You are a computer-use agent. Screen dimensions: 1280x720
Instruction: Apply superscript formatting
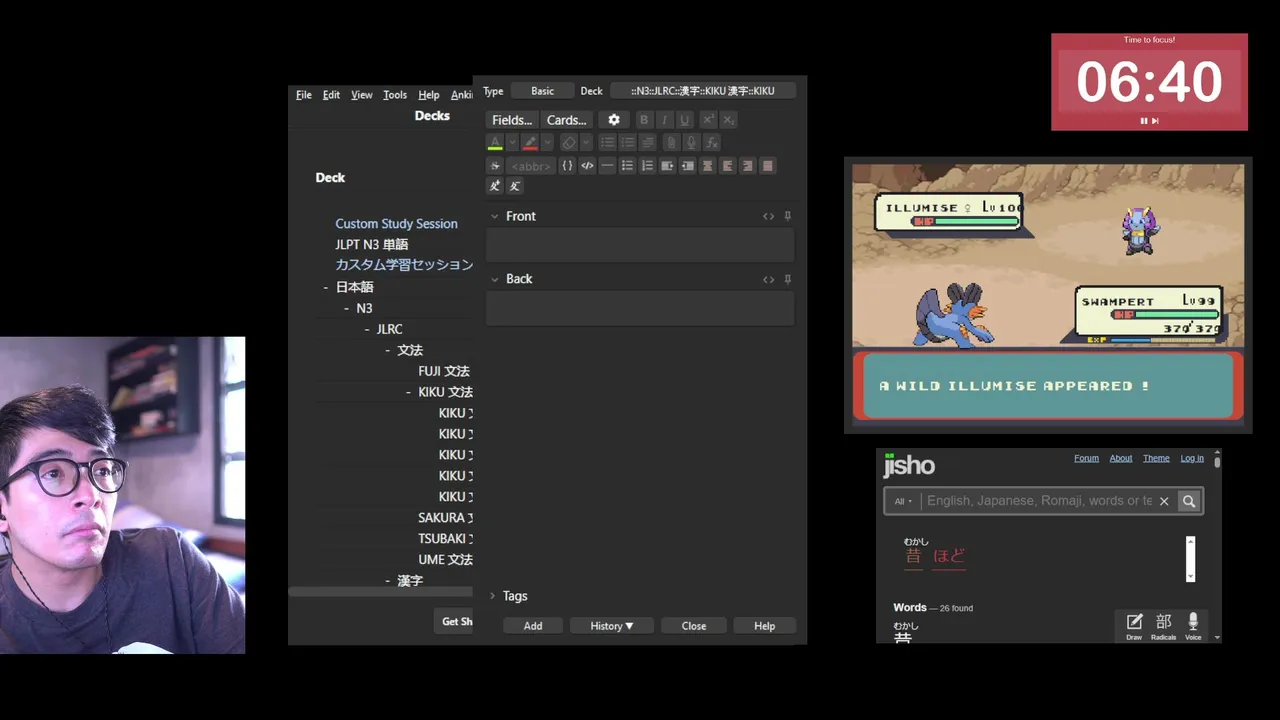tap(708, 120)
